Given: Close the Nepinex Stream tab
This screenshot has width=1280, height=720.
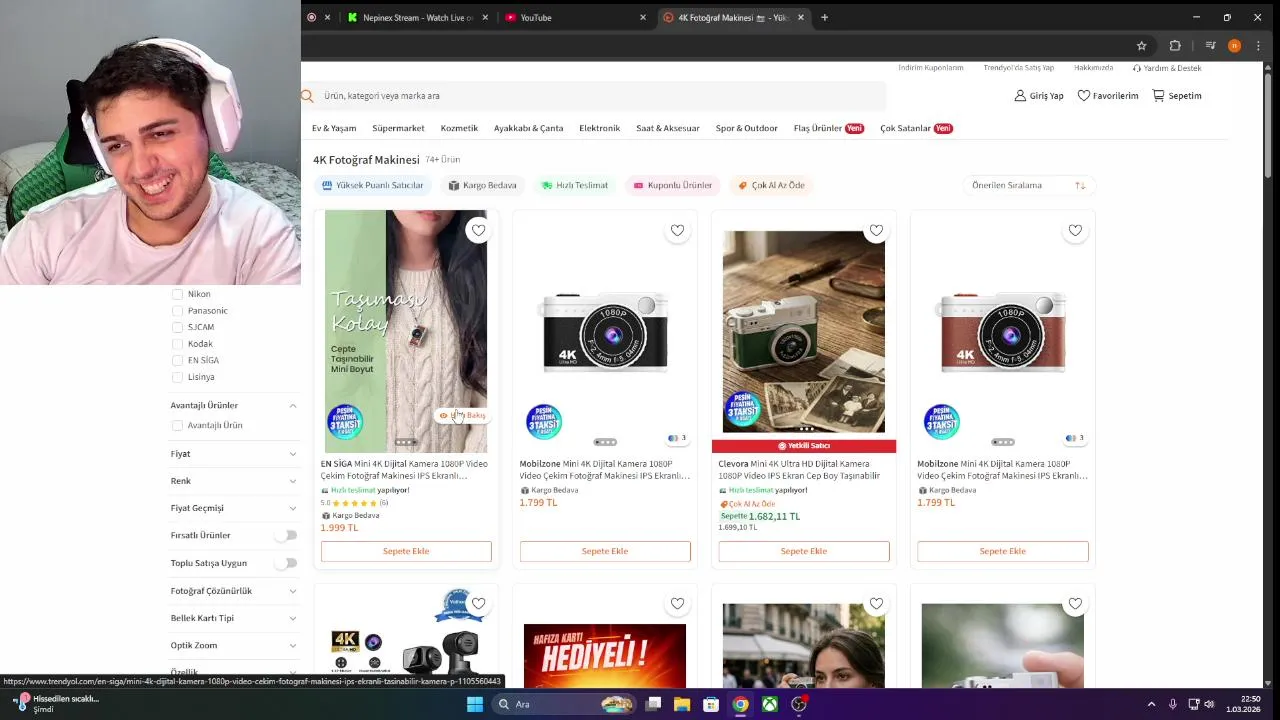Looking at the screenshot, I should [485, 17].
